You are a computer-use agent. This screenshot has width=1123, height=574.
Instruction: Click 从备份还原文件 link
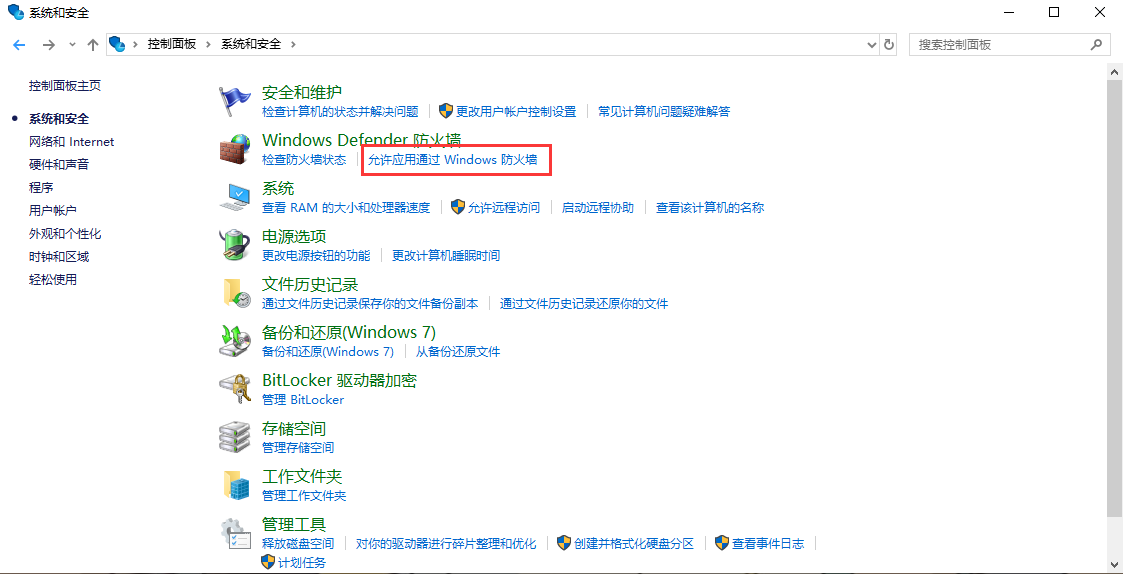pos(458,352)
